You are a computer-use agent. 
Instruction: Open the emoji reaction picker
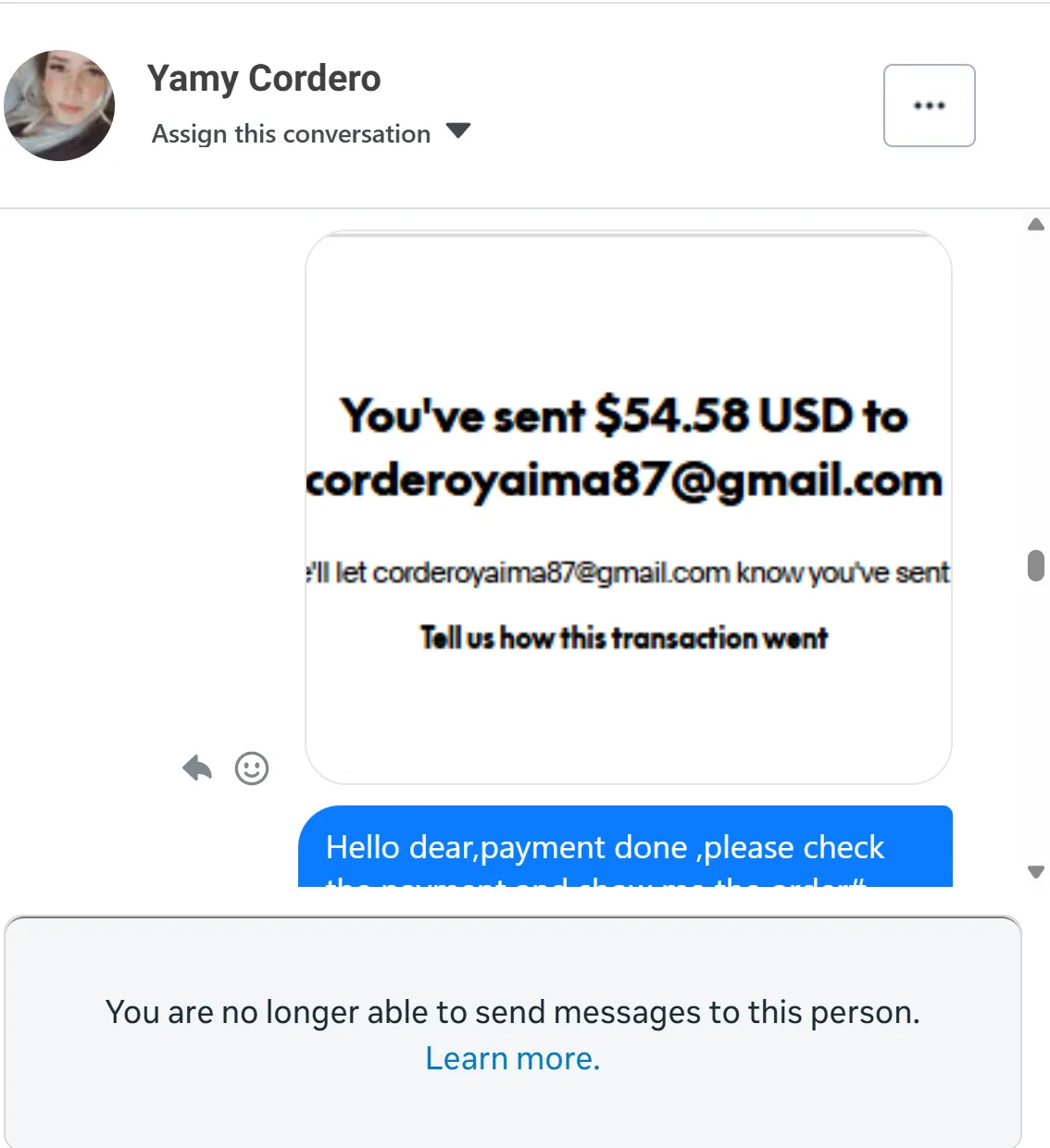252,767
